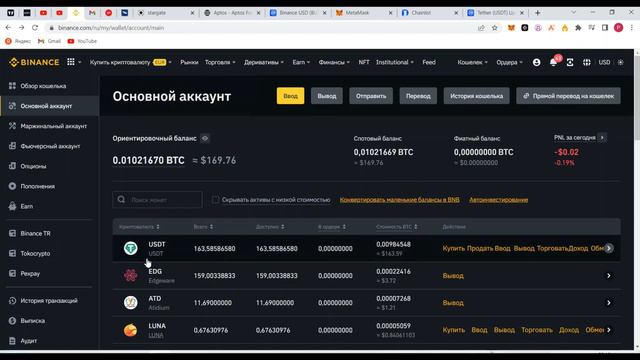
Task: Click the Send button
Action: pos(371,96)
